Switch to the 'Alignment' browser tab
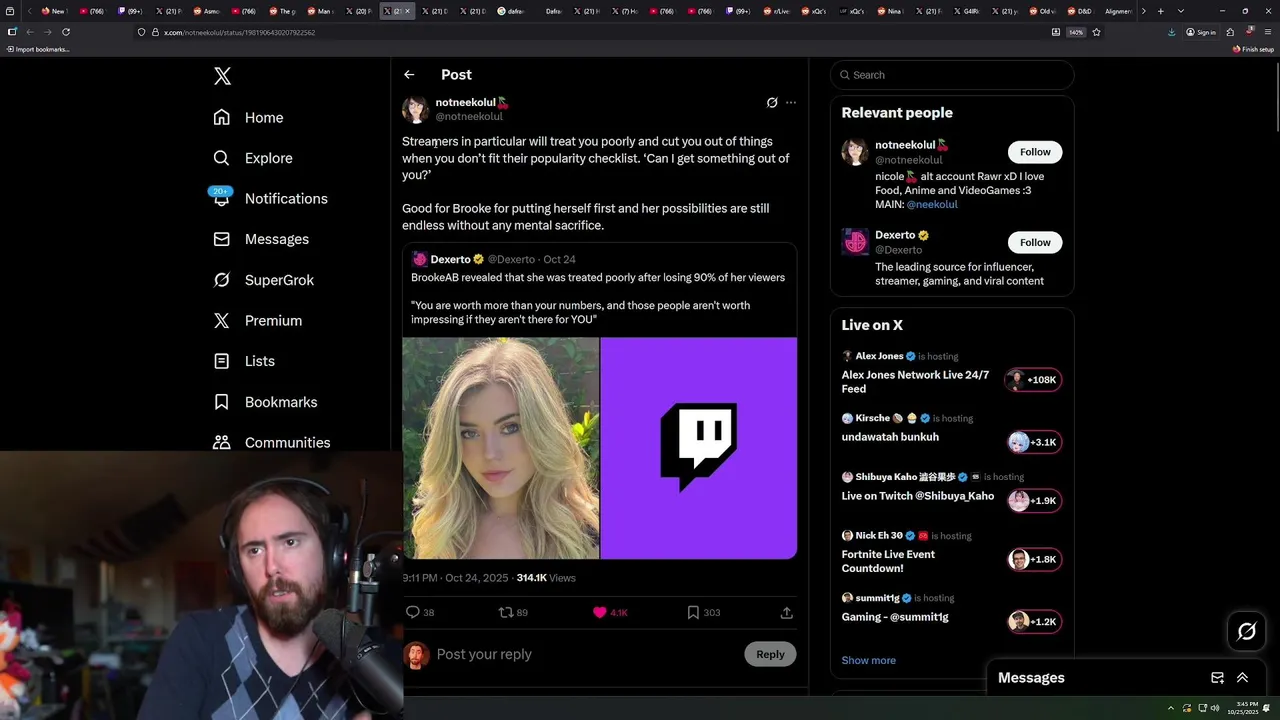Viewport: 1280px width, 720px height. pos(1116,11)
